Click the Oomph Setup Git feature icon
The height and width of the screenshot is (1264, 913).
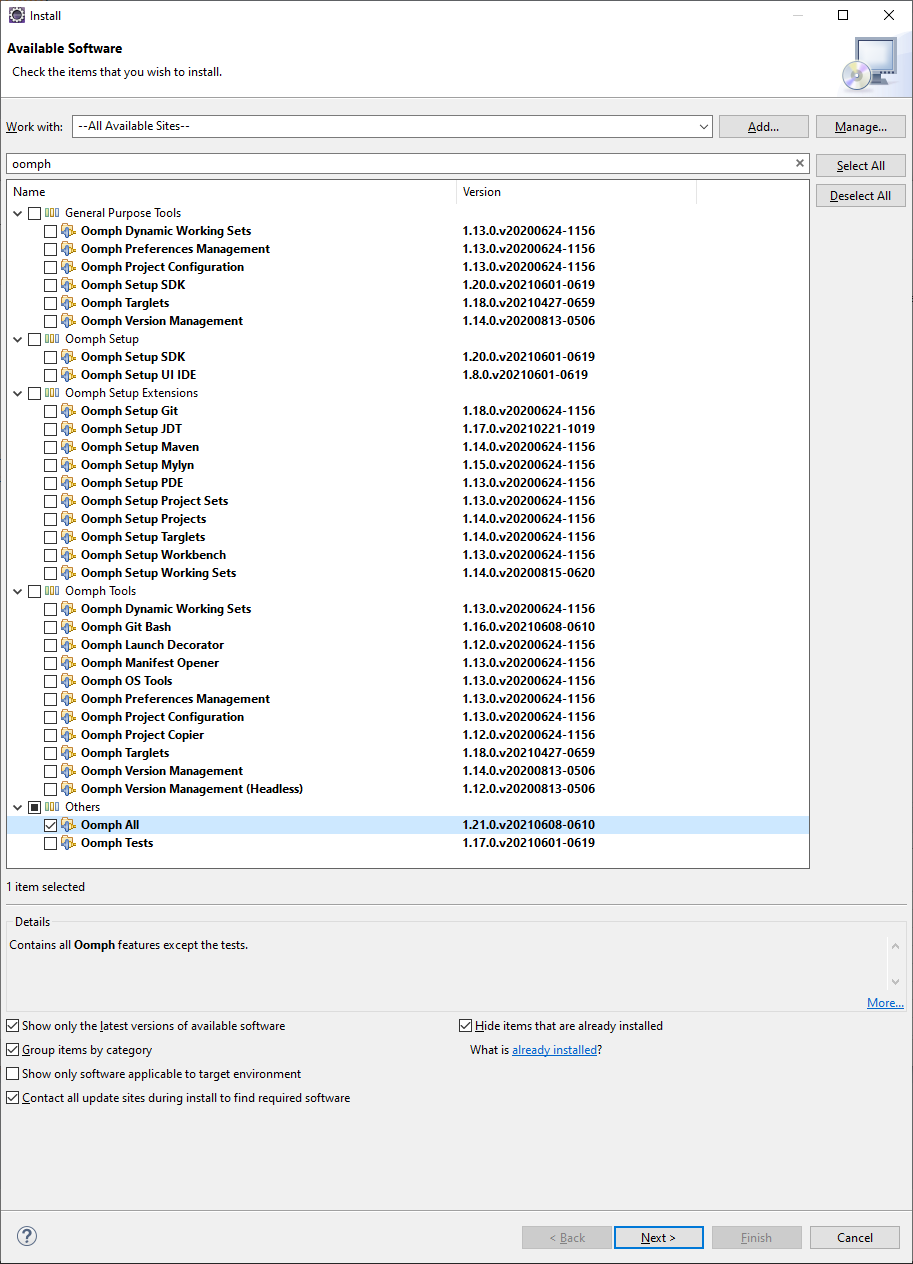(68, 411)
